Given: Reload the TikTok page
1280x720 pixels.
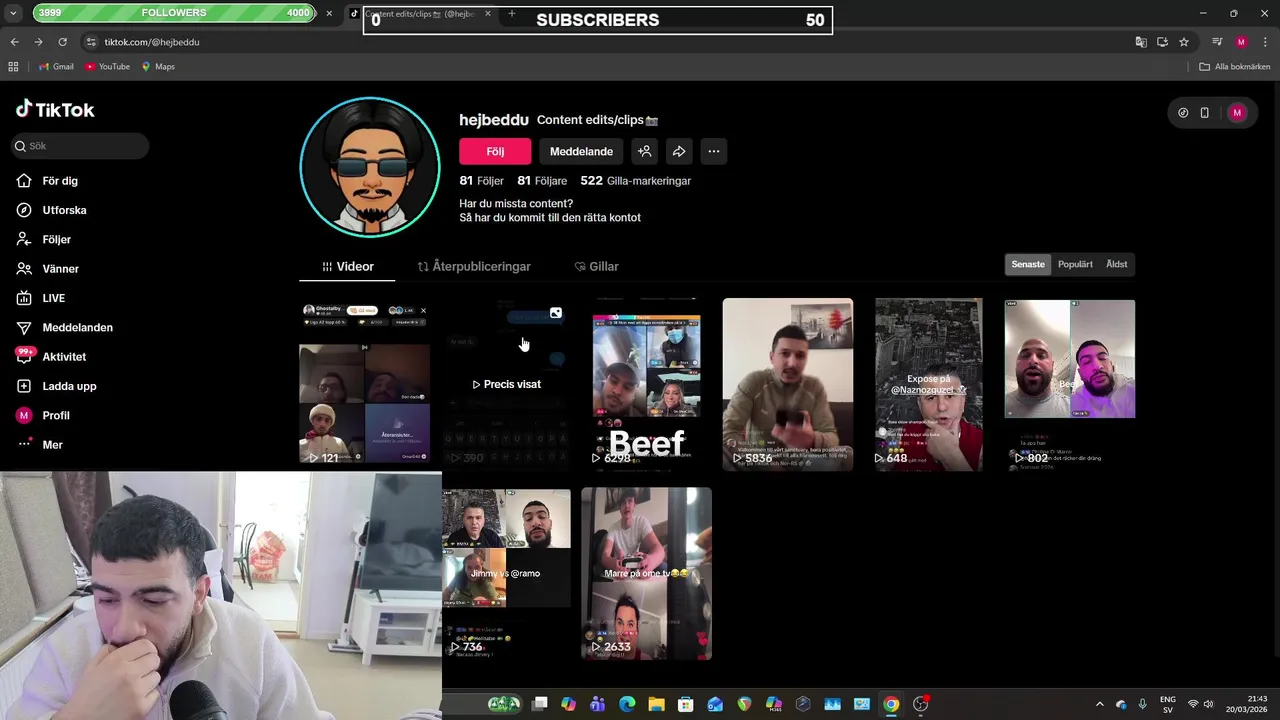Looking at the screenshot, I should (62, 42).
